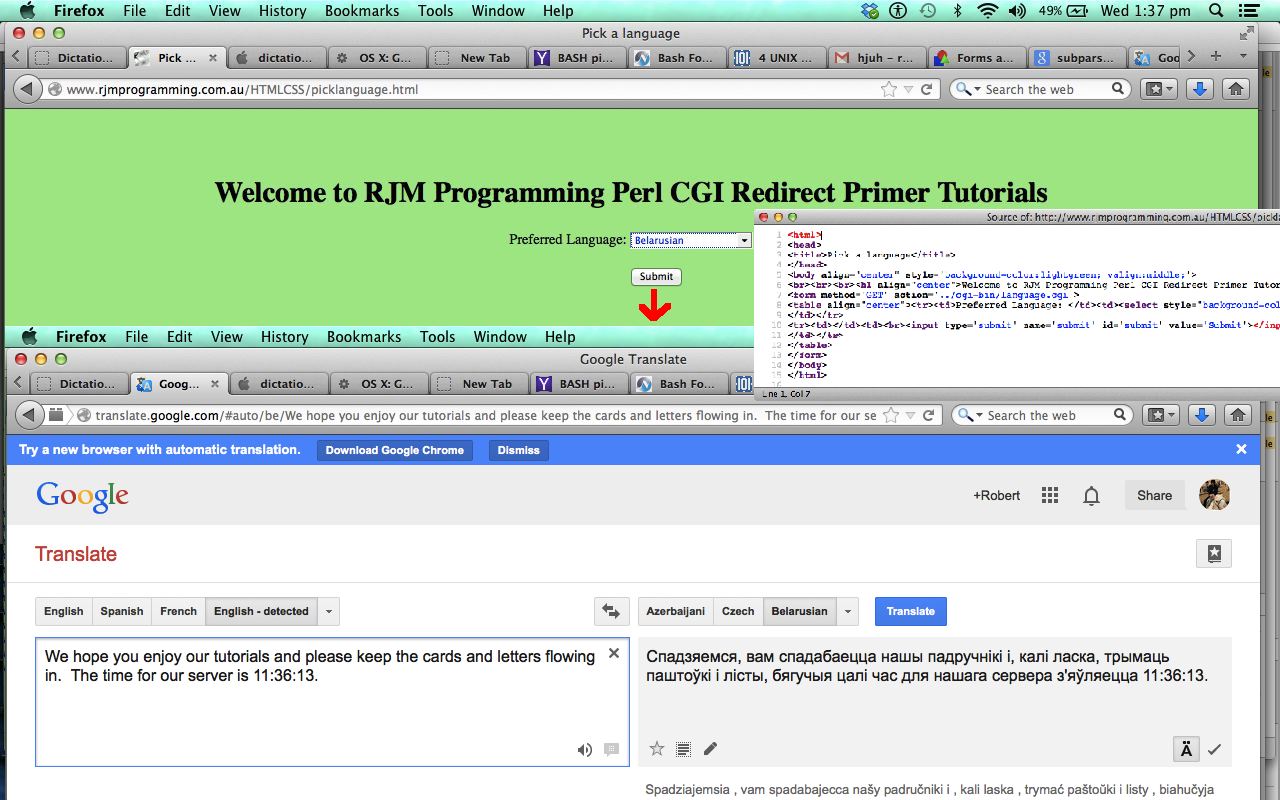Viewport: 1280px width, 800px height.
Task: Expand more target languages list
Action: point(847,611)
